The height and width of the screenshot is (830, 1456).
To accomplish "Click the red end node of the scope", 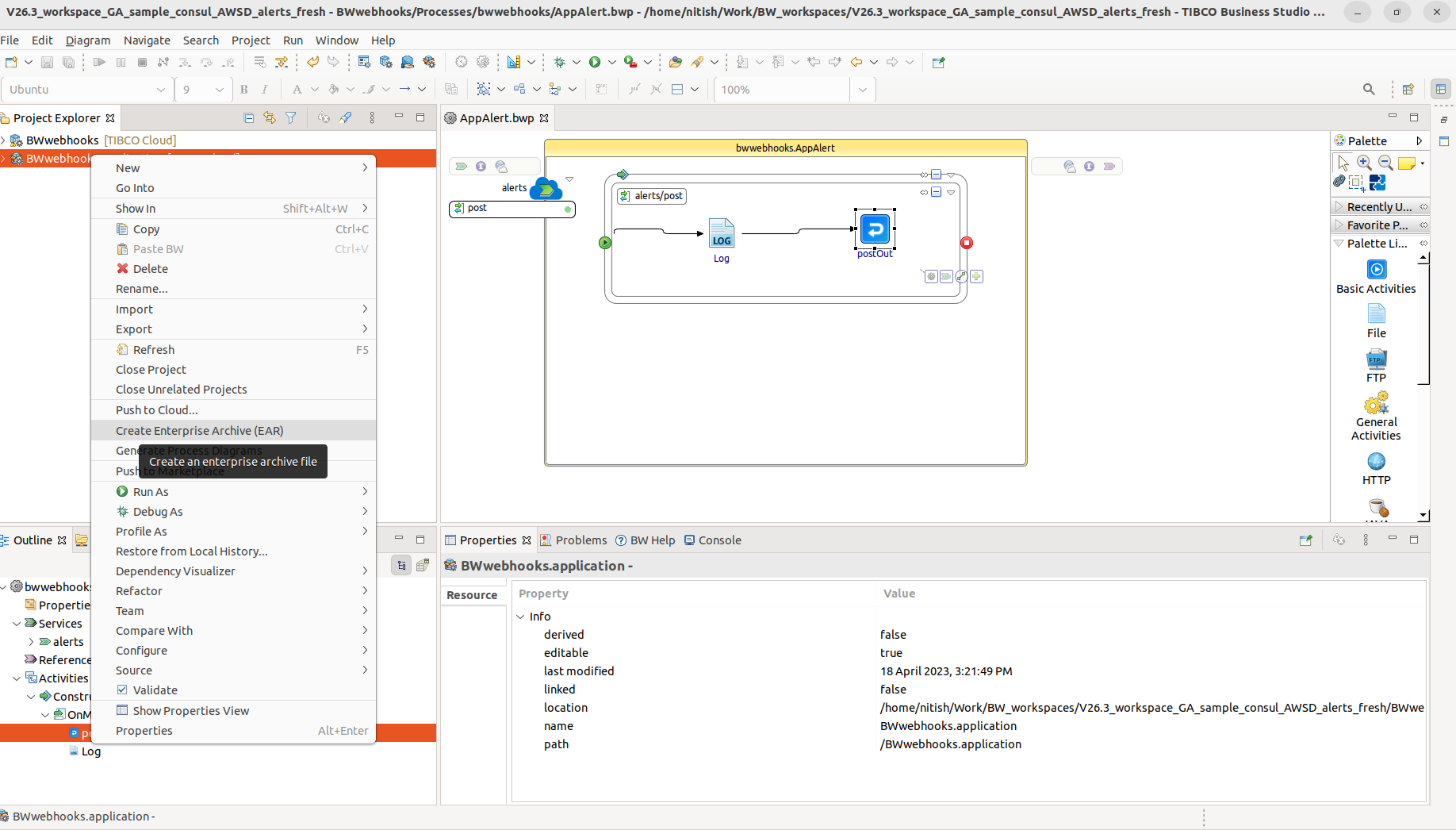I will coord(966,243).
